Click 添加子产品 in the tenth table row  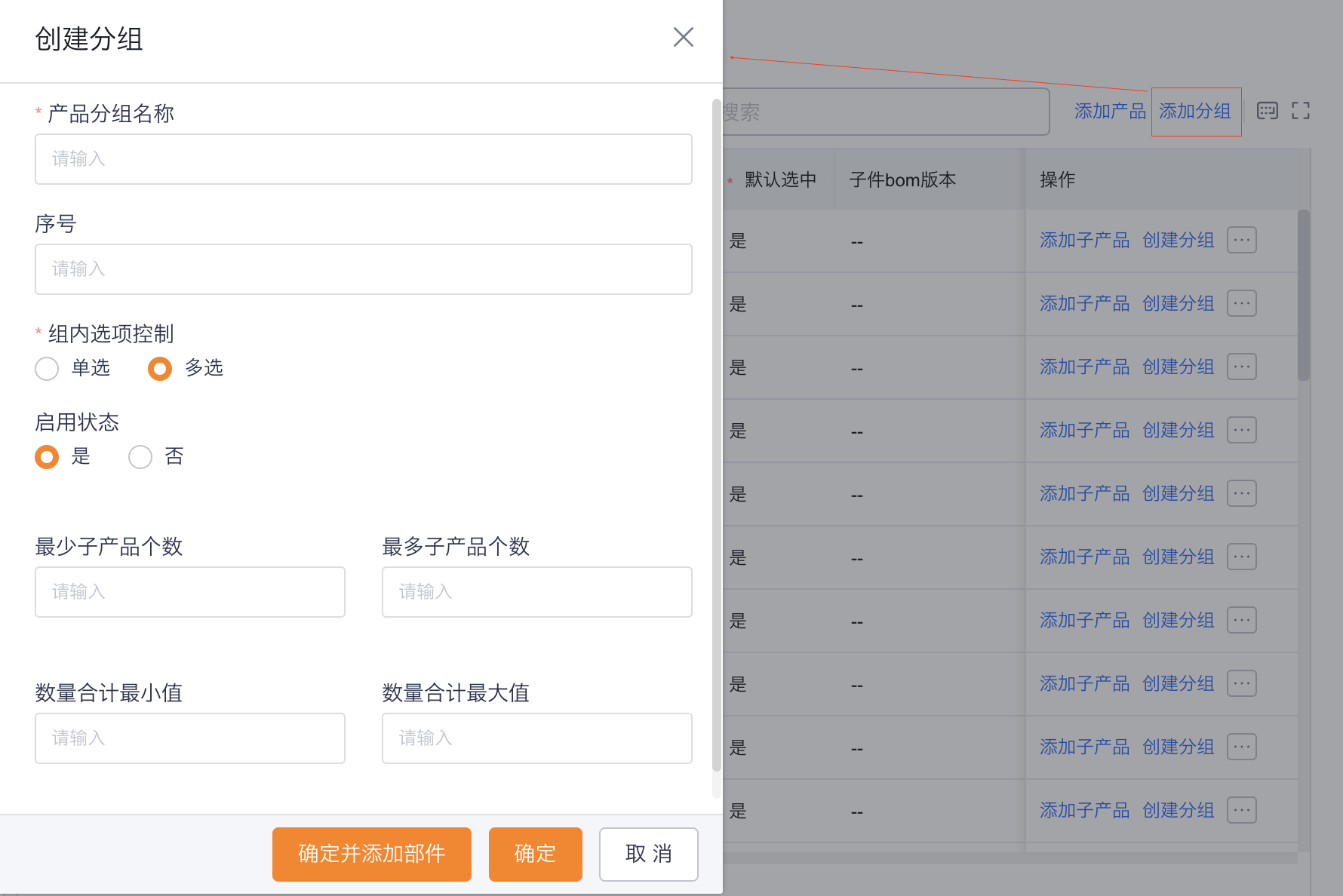tap(1084, 811)
